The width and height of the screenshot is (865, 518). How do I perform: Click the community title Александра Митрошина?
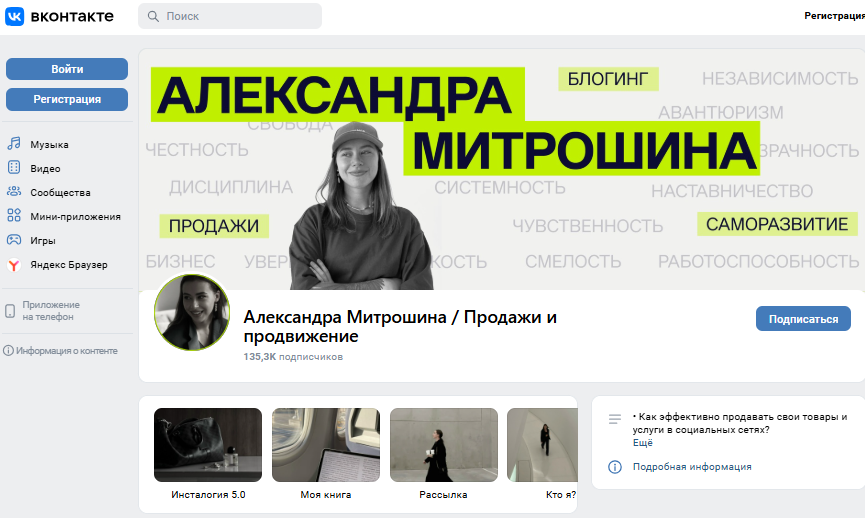400,327
